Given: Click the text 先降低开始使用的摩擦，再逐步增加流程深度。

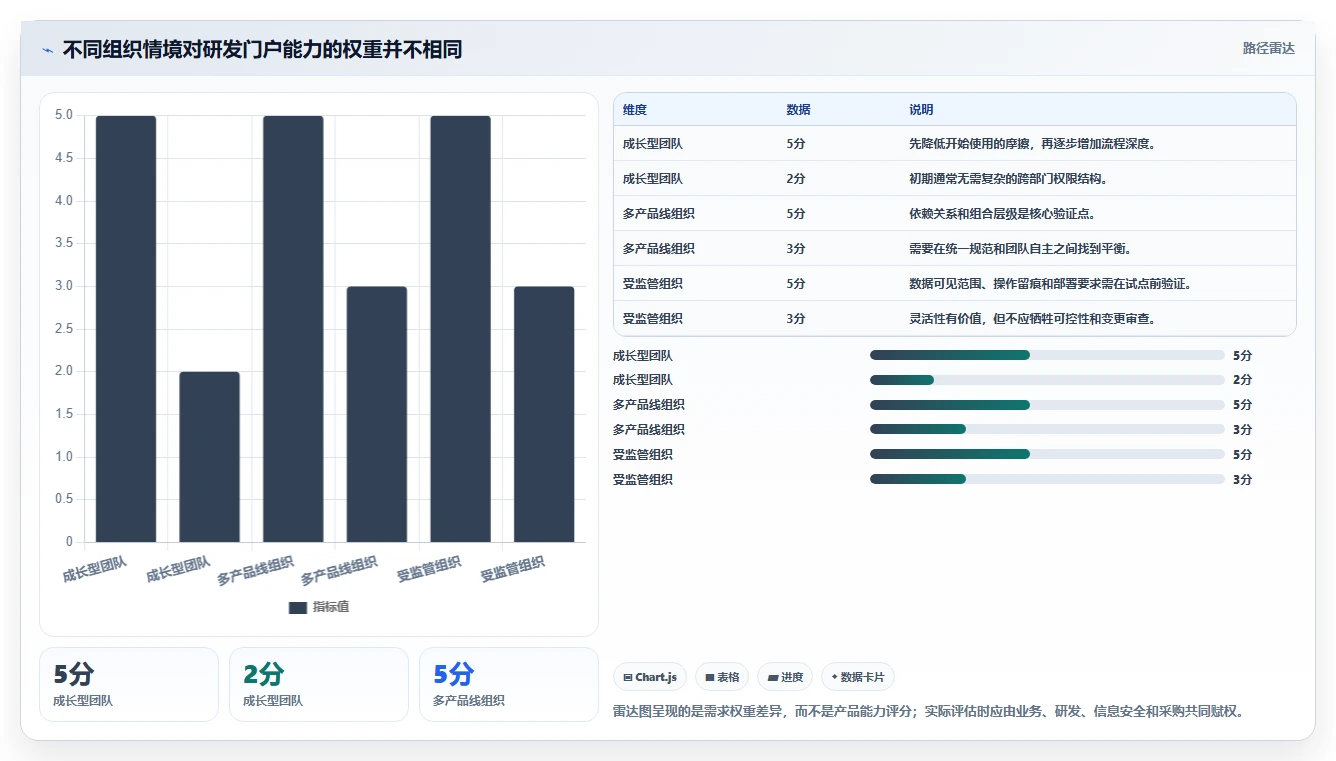Looking at the screenshot, I should [1033, 144].
